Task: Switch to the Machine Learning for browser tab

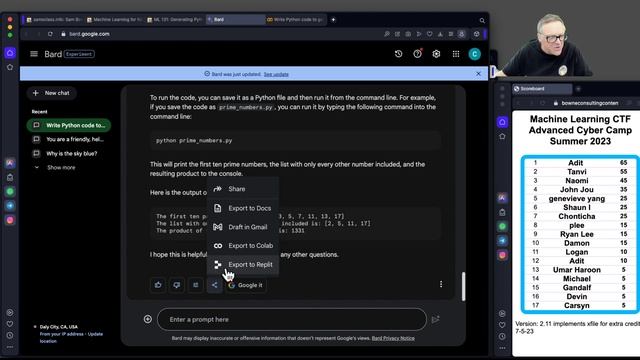Action: point(114,20)
